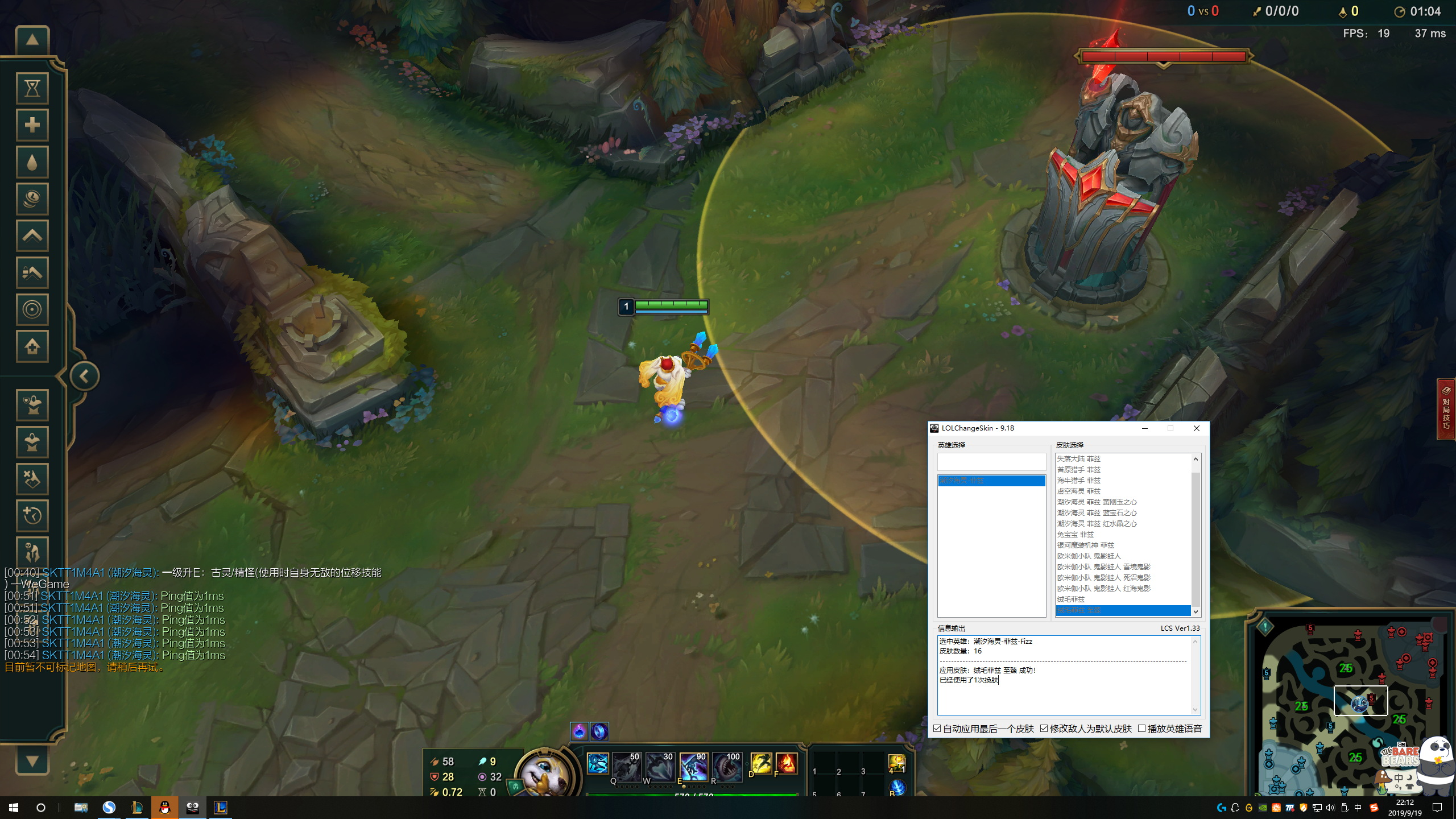
Task: Click the concentric circles target icon
Action: coord(32,309)
